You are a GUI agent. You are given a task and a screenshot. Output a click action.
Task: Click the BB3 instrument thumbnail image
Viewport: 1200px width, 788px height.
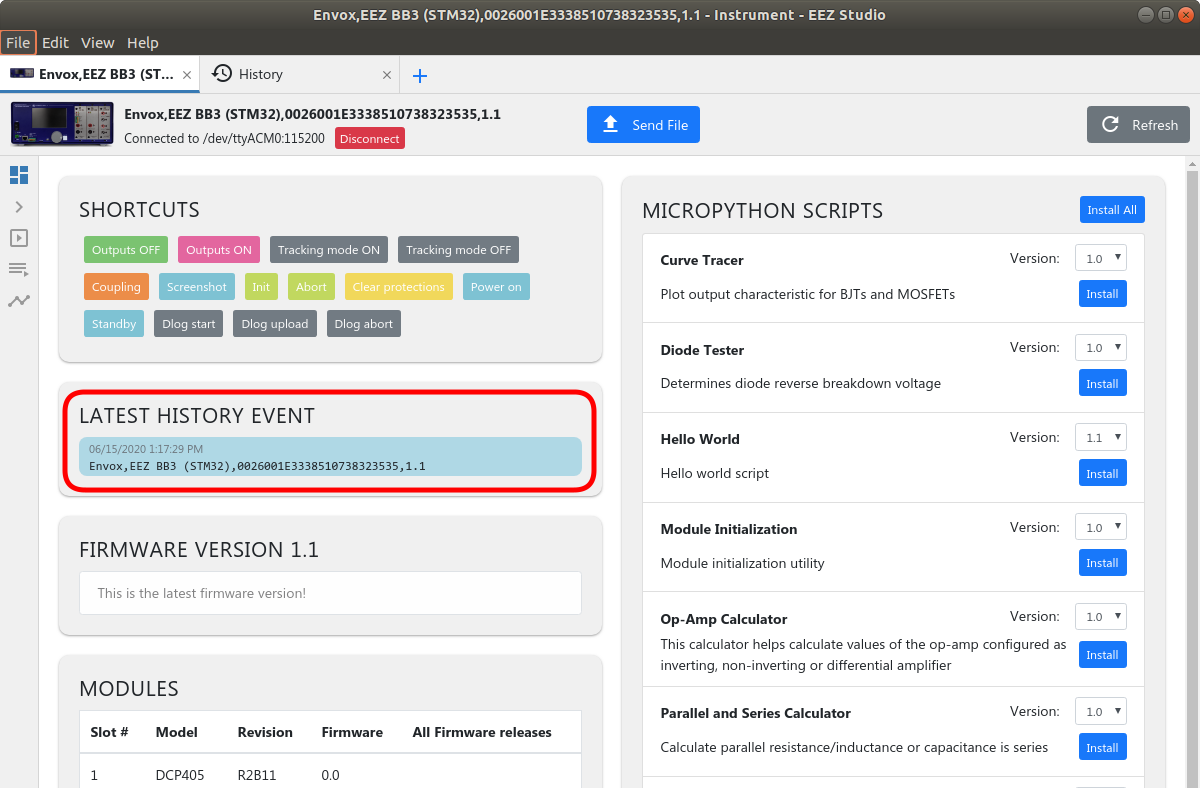(63, 124)
